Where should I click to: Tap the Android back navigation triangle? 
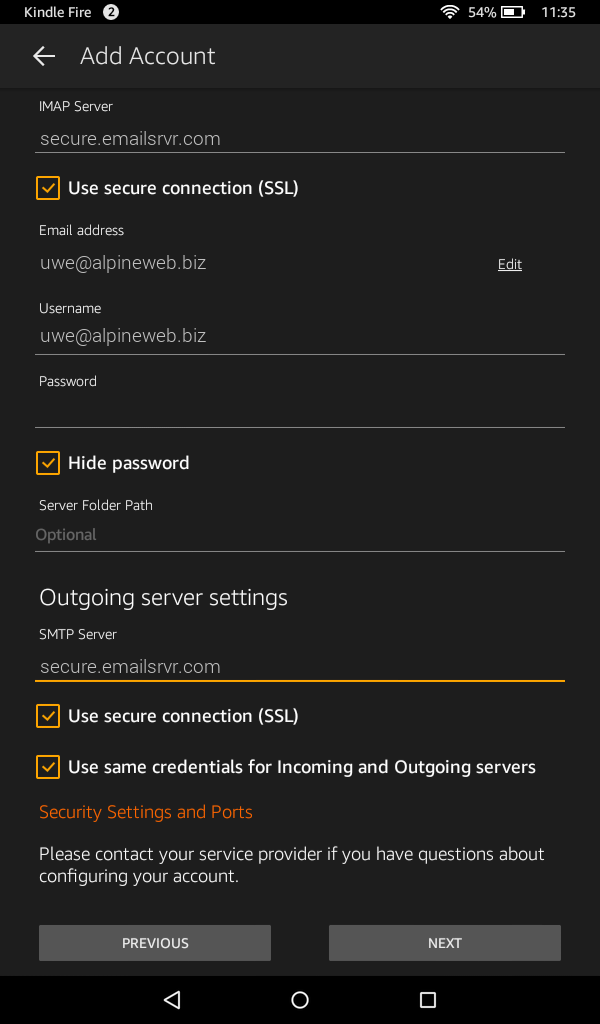pos(172,999)
